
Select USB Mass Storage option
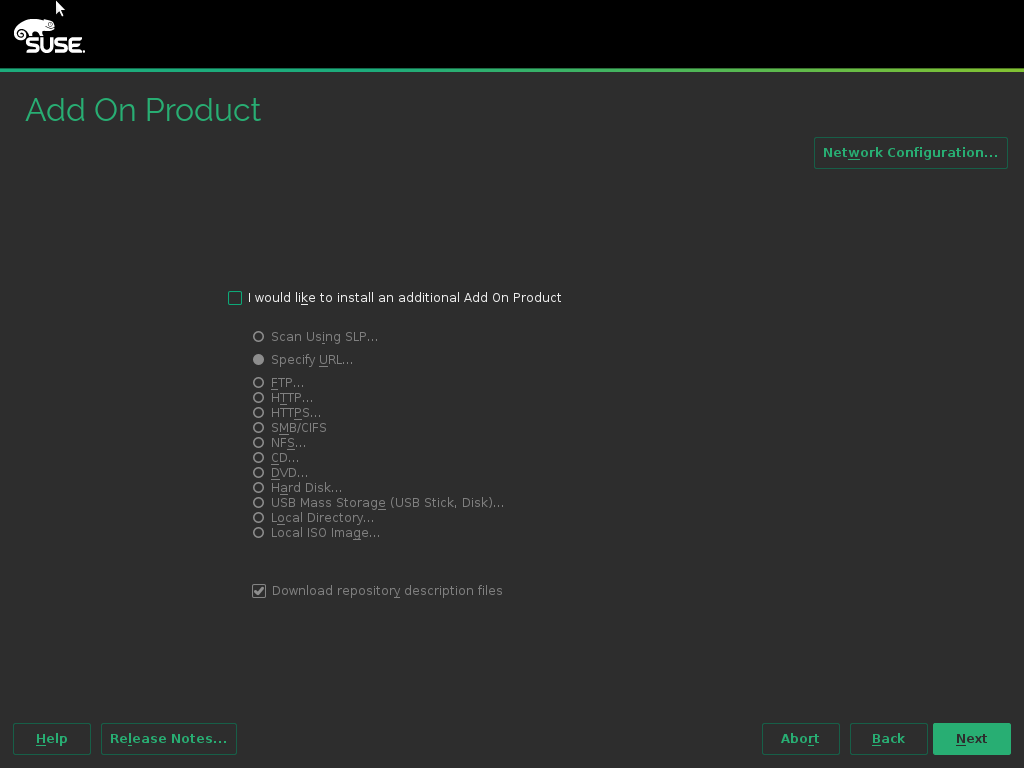(x=259, y=503)
